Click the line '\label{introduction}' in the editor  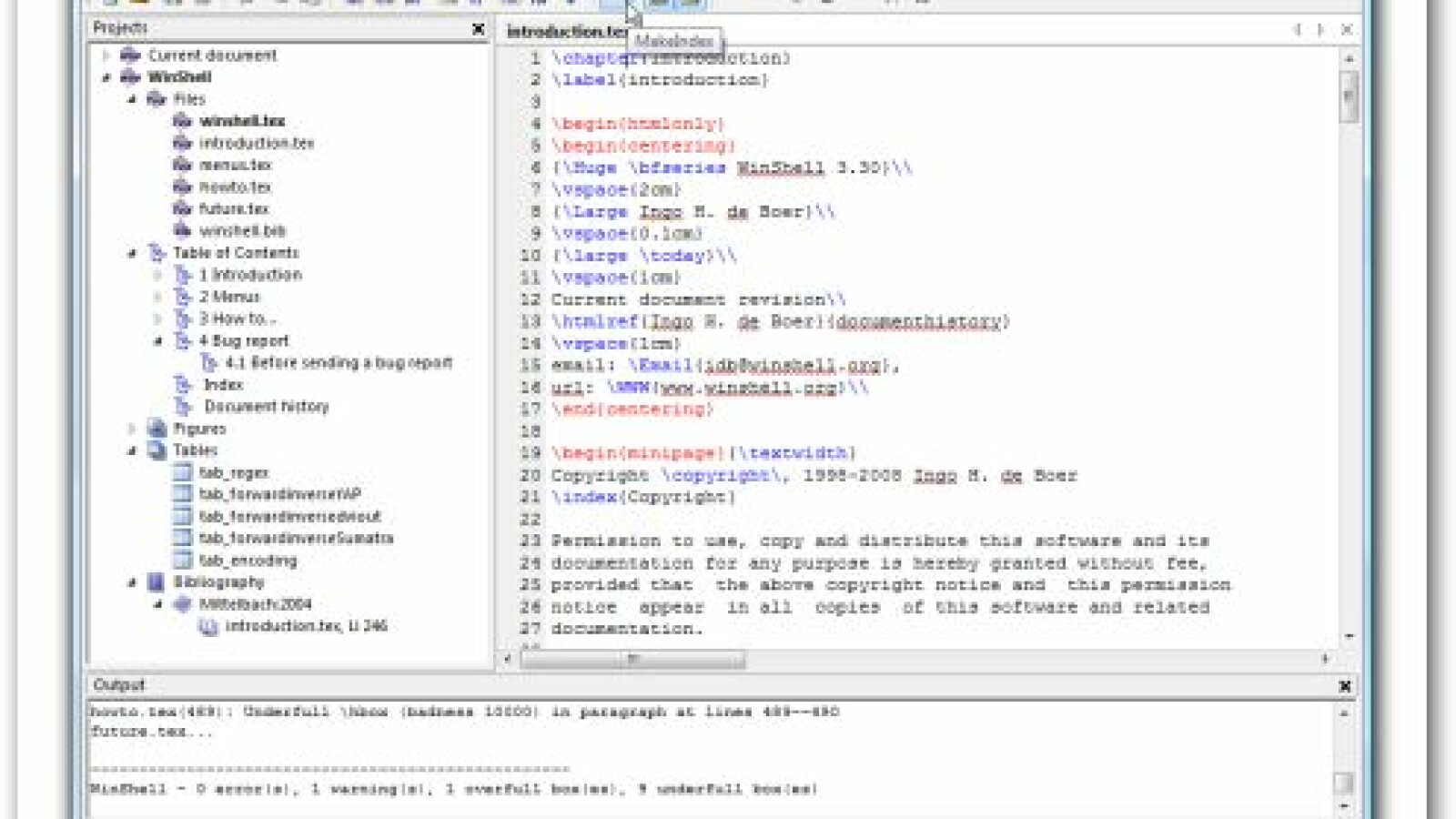click(x=660, y=80)
